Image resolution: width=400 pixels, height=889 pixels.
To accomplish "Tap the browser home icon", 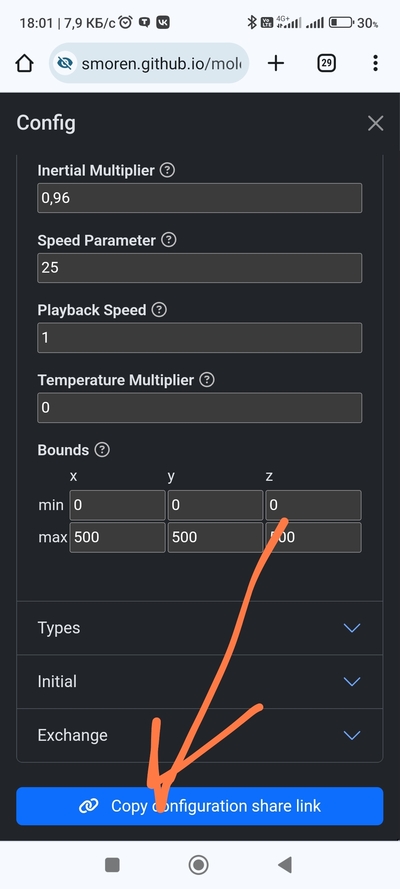I will (x=24, y=63).
